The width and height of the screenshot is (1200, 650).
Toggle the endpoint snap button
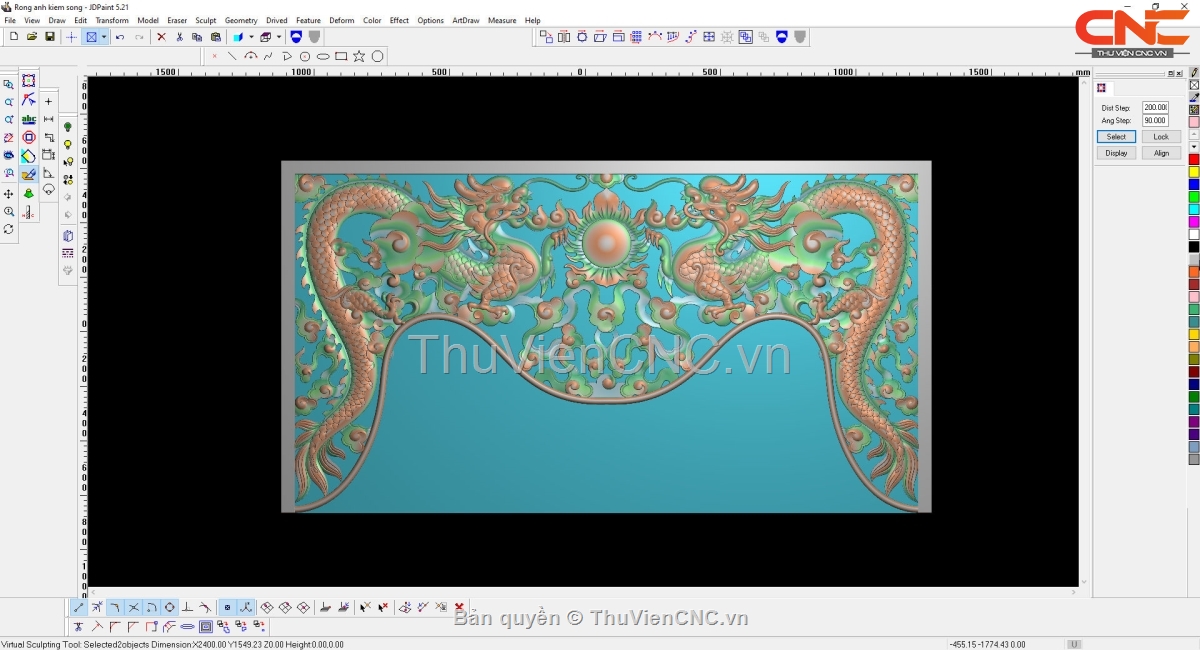click(79, 607)
